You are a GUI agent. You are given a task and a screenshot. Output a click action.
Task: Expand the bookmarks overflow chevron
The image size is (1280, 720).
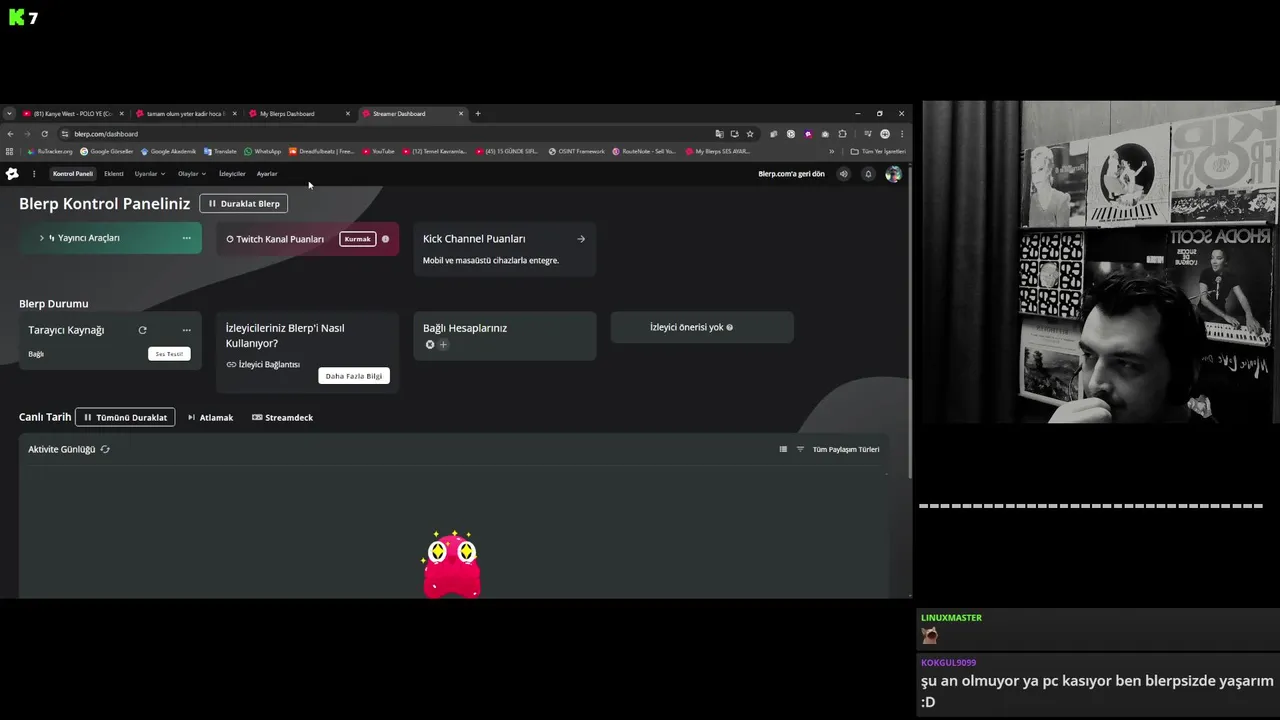831,152
